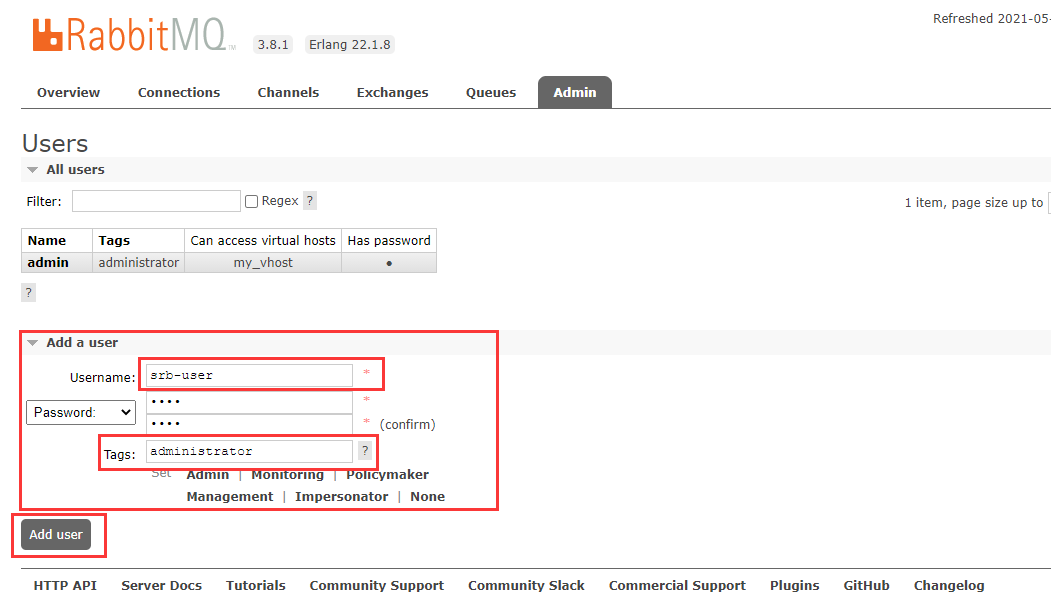This screenshot has width=1051, height=614.
Task: Open the GitHub footer link
Action: [x=866, y=585]
